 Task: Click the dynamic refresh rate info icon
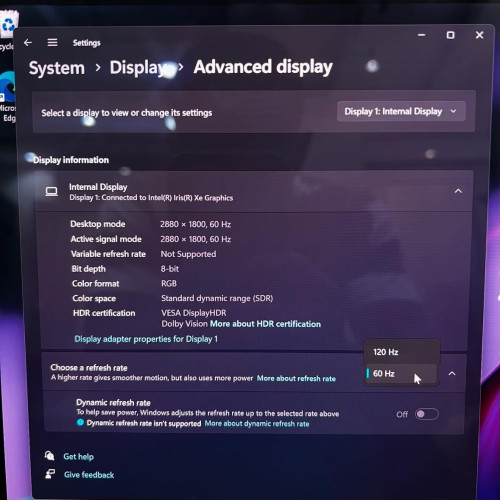(80, 422)
